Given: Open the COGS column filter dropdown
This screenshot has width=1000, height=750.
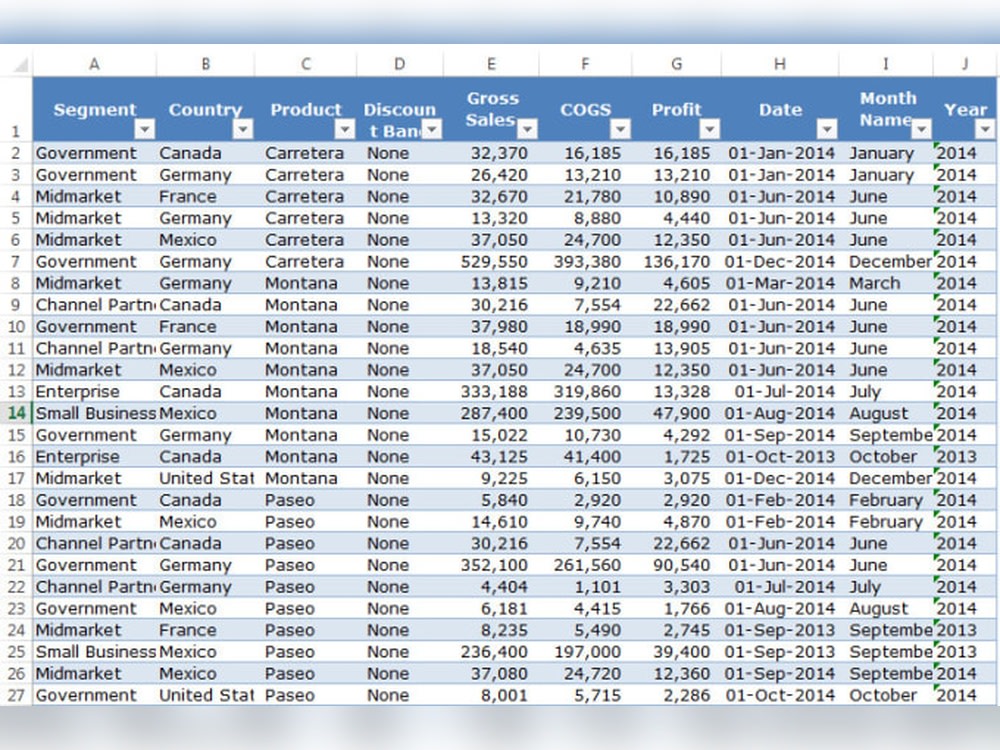Looking at the screenshot, I should click(x=620, y=129).
